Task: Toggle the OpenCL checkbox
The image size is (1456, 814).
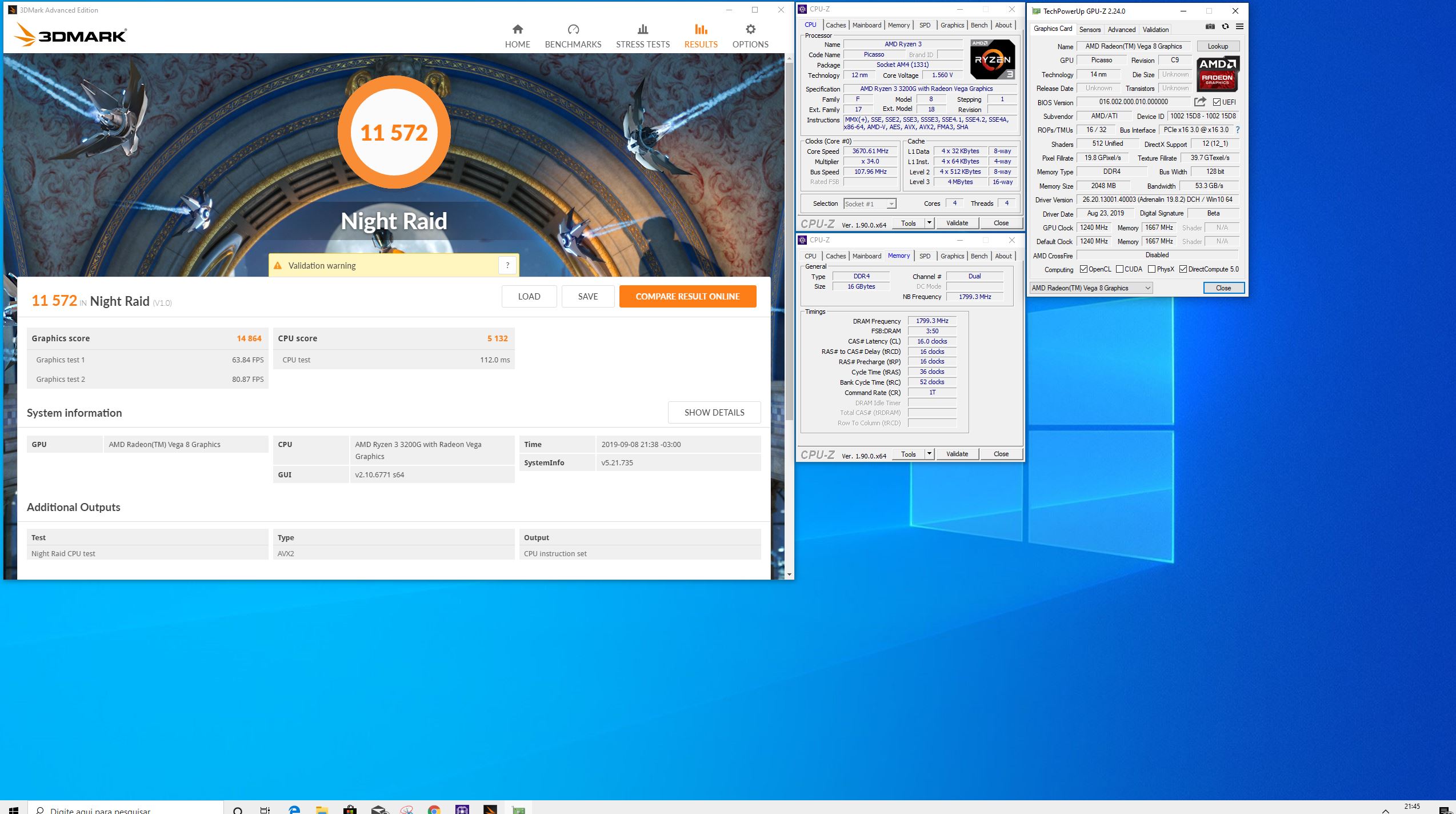Action: point(1083,269)
